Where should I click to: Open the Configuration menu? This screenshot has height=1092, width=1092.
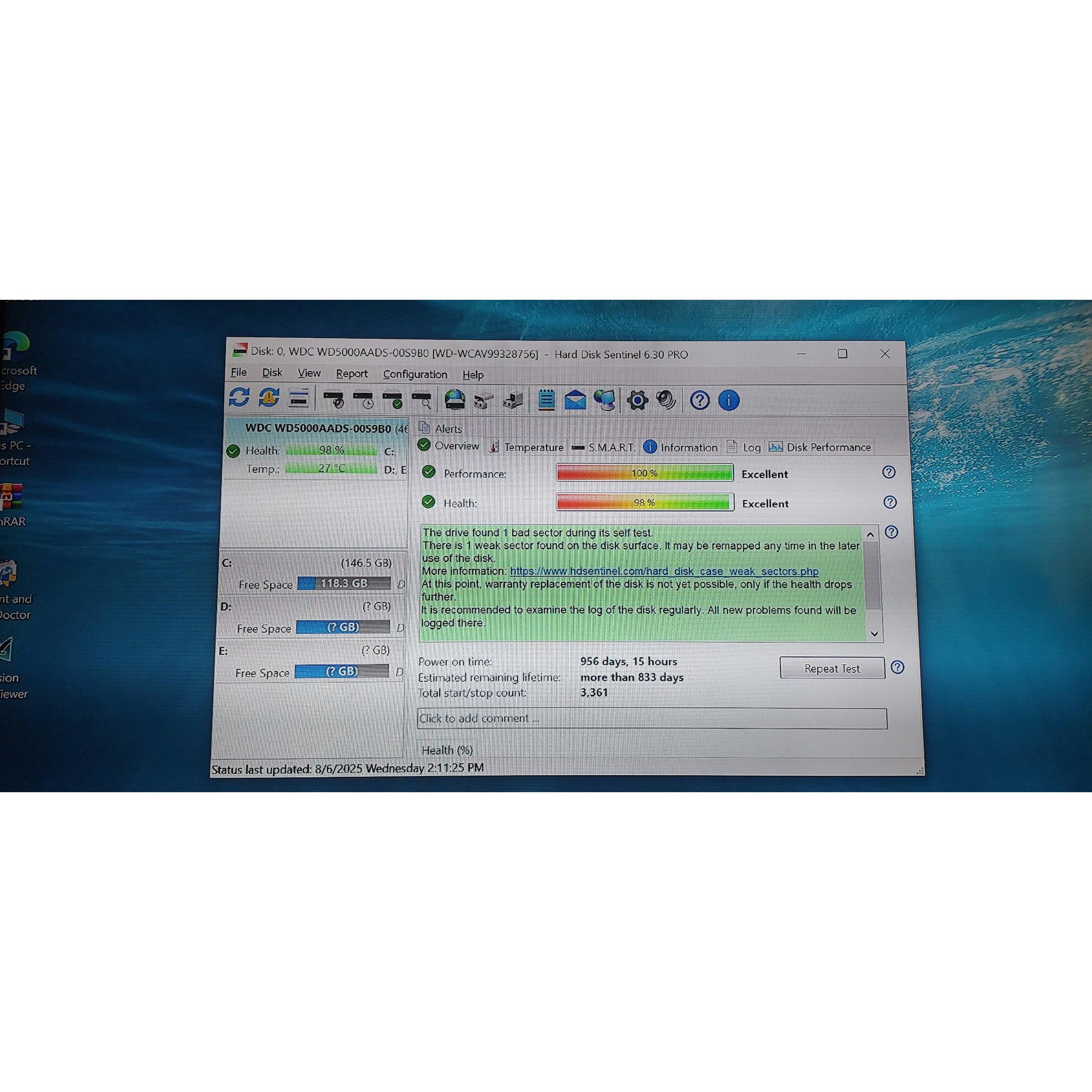pyautogui.click(x=415, y=374)
